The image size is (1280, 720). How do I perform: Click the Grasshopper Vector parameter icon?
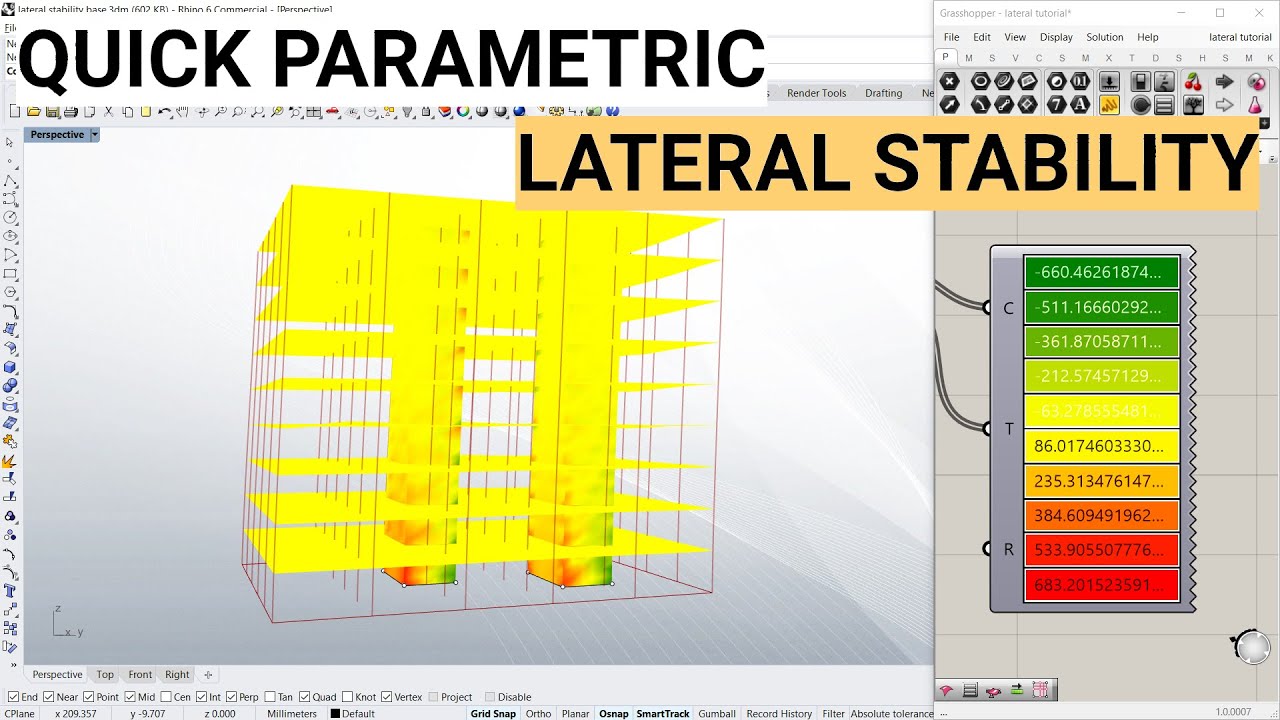pyautogui.click(x=950, y=104)
